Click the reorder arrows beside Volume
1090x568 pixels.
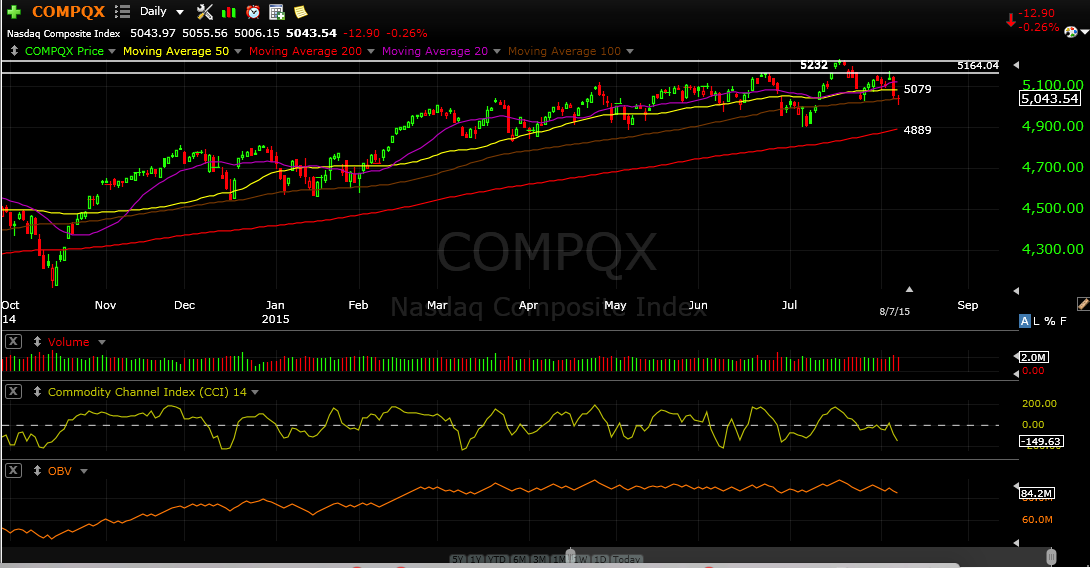click(38, 342)
